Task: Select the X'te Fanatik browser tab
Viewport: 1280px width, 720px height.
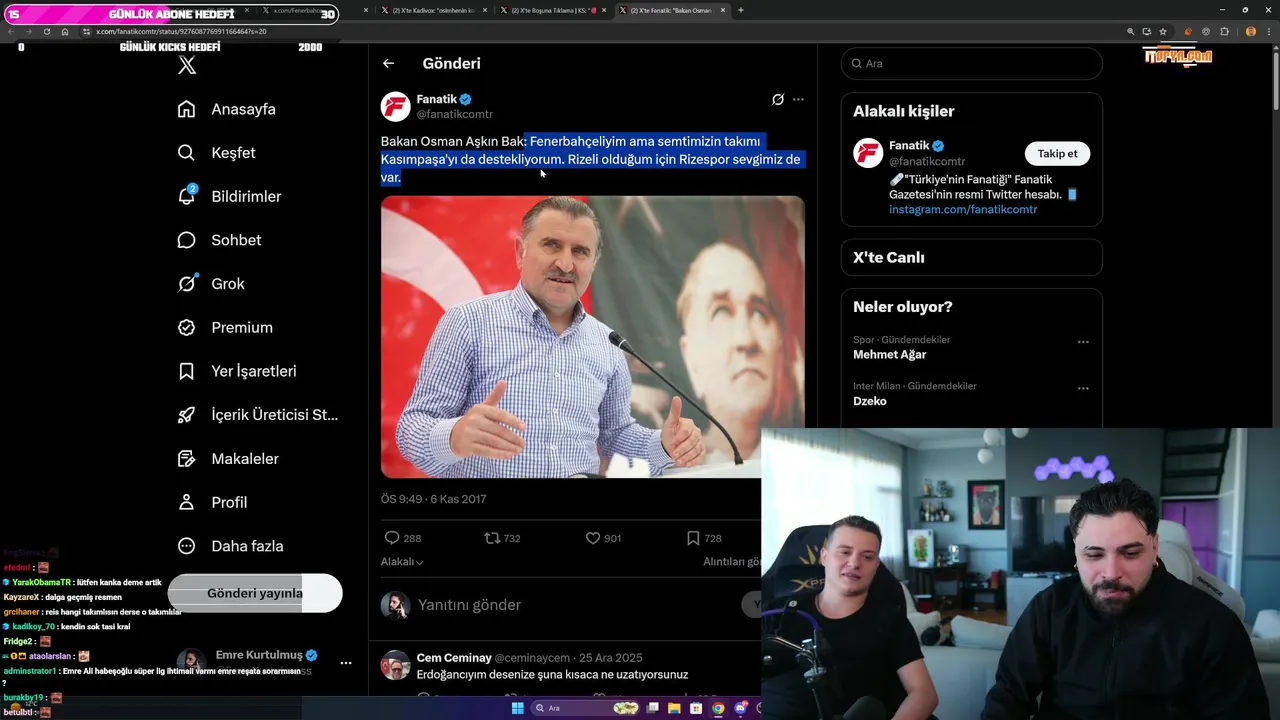Action: pyautogui.click(x=671, y=10)
